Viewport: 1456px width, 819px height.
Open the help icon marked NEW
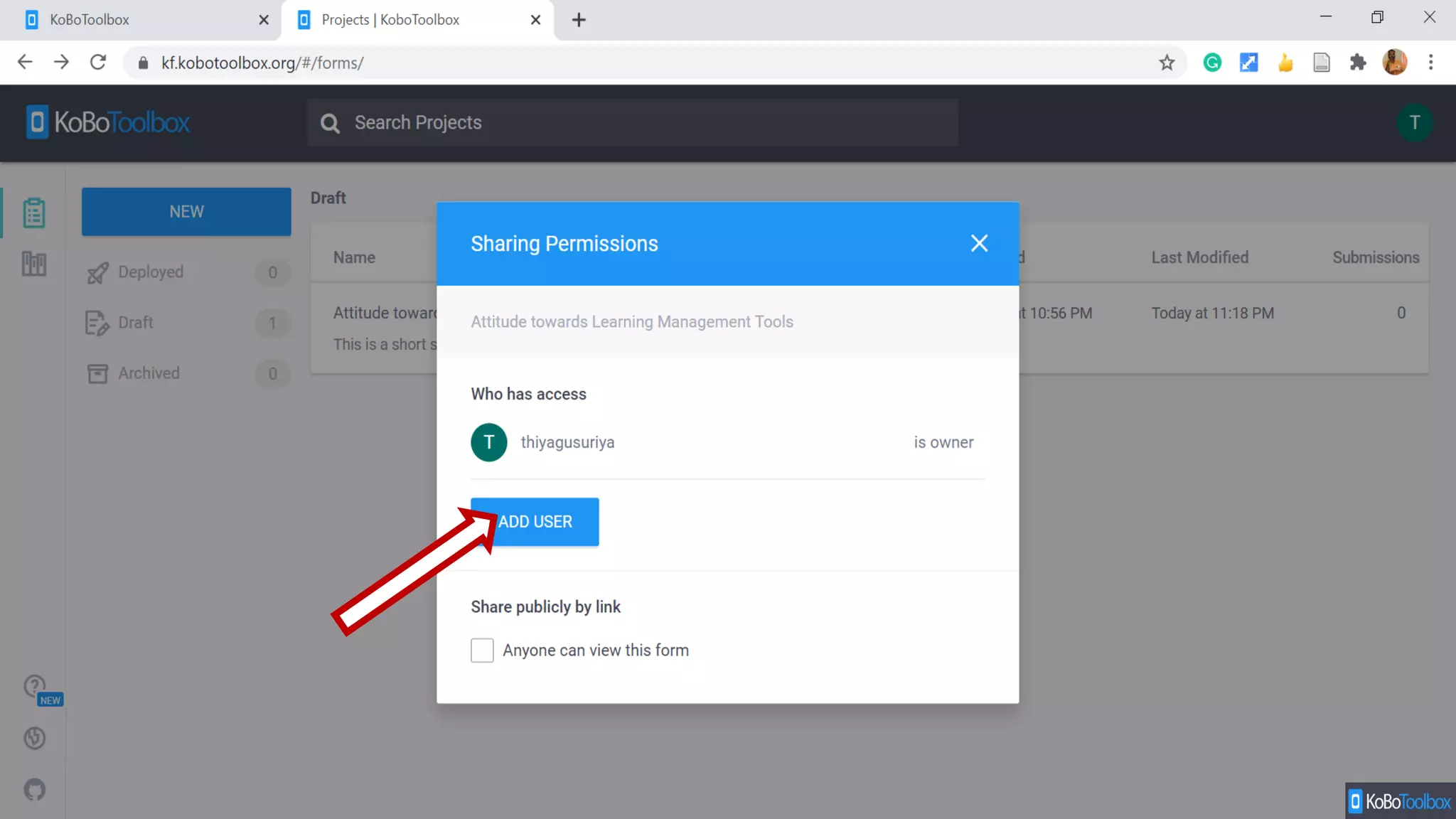(x=35, y=687)
